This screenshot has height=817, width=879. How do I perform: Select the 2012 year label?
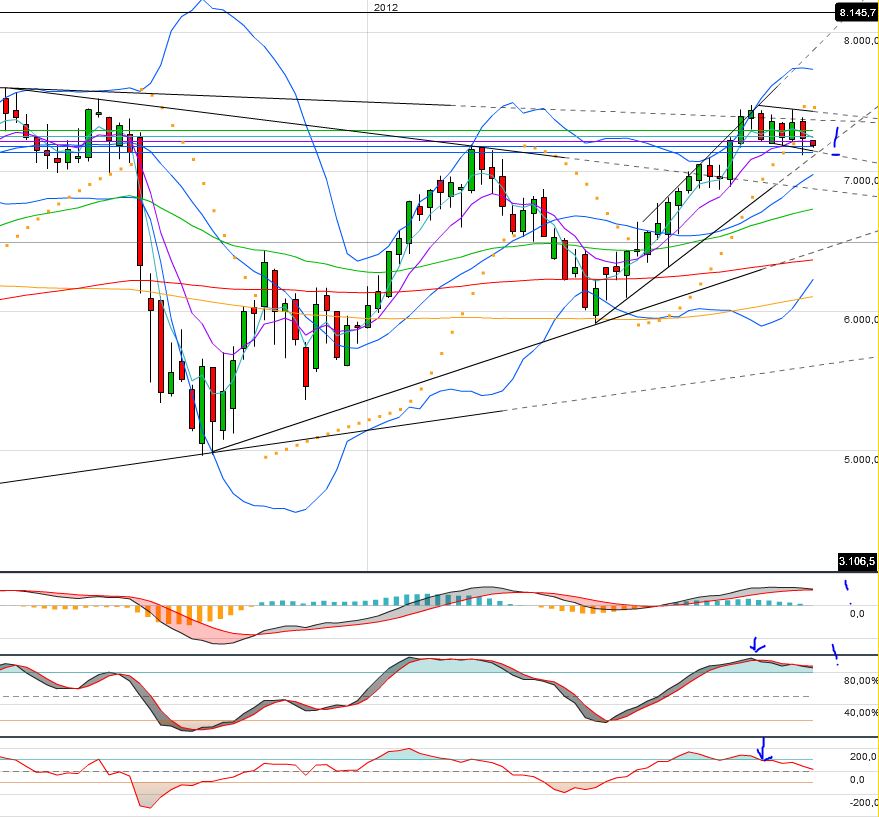coord(385,8)
